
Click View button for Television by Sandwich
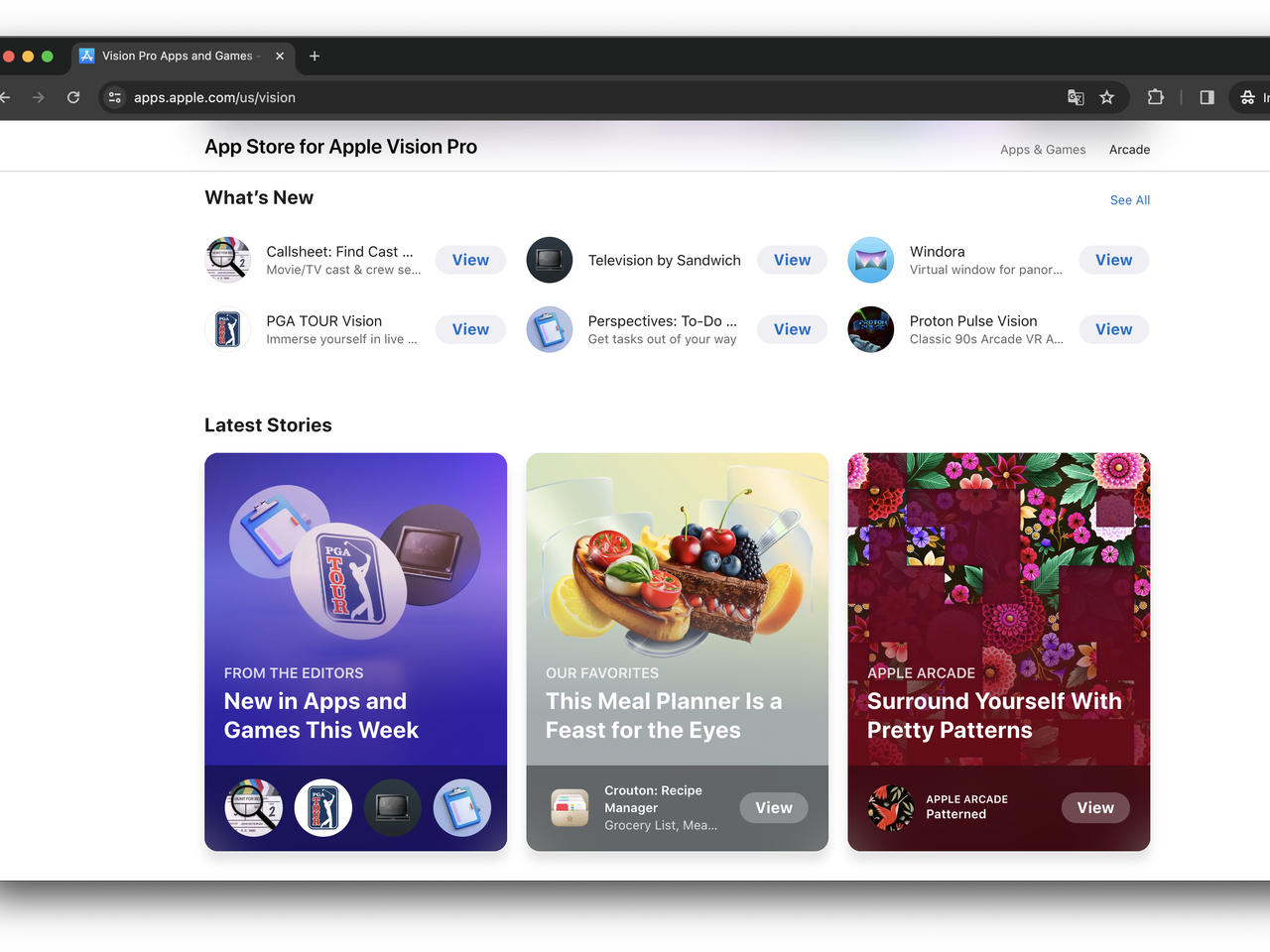tap(792, 260)
